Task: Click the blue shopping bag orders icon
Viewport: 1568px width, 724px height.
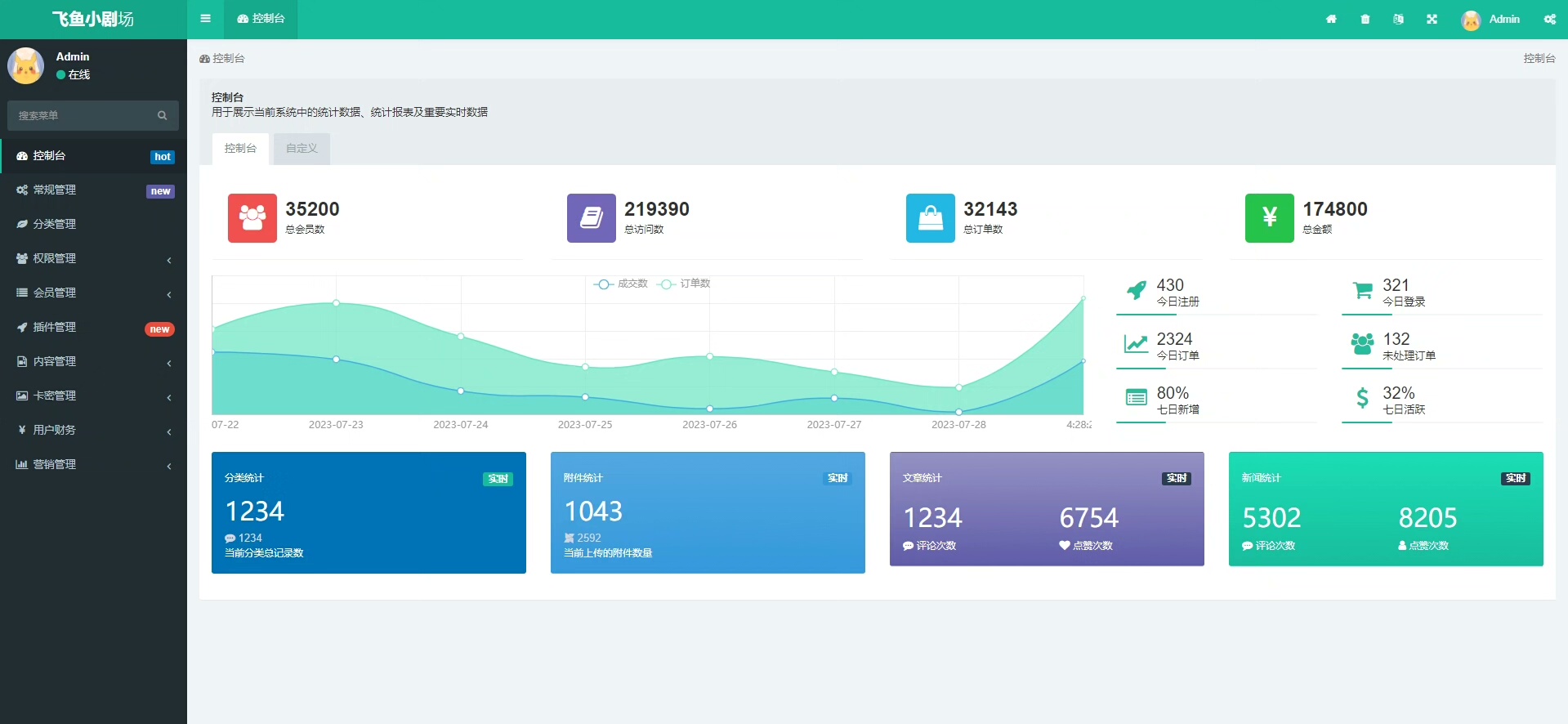Action: point(930,218)
